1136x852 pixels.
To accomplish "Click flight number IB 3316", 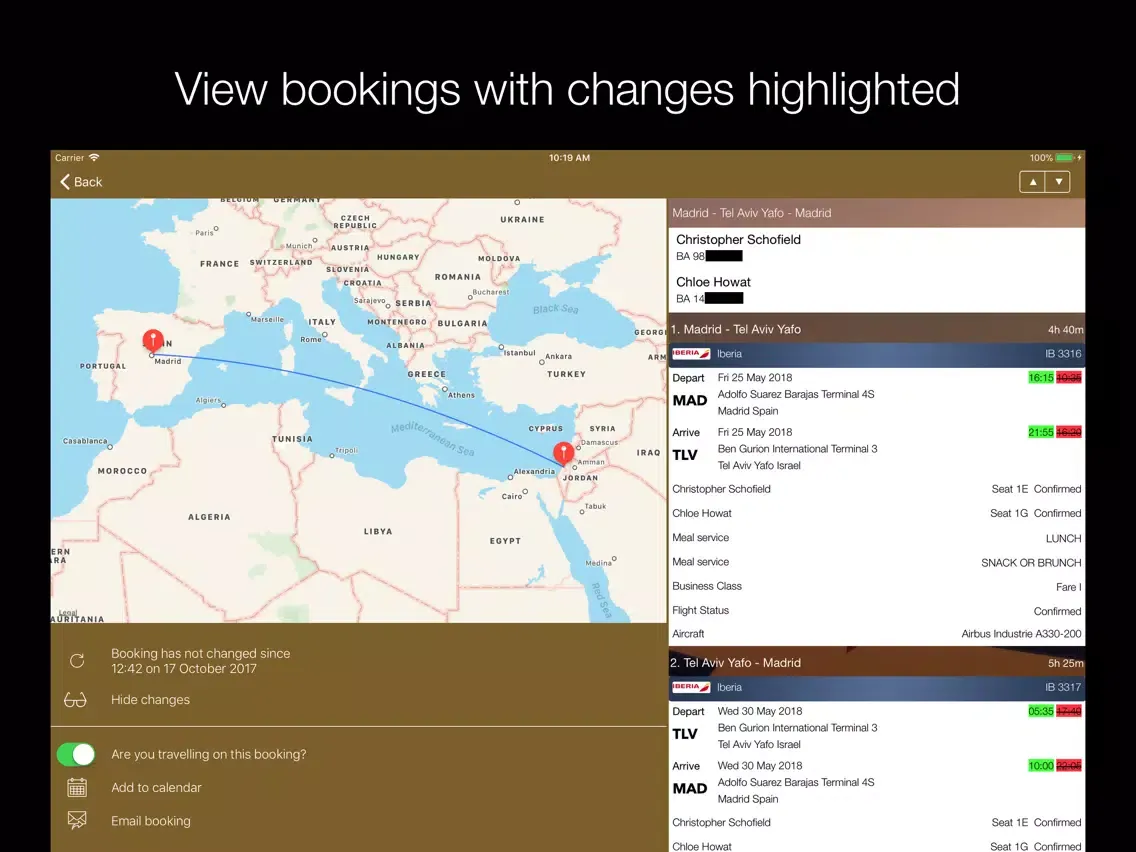I will pyautogui.click(x=1063, y=354).
